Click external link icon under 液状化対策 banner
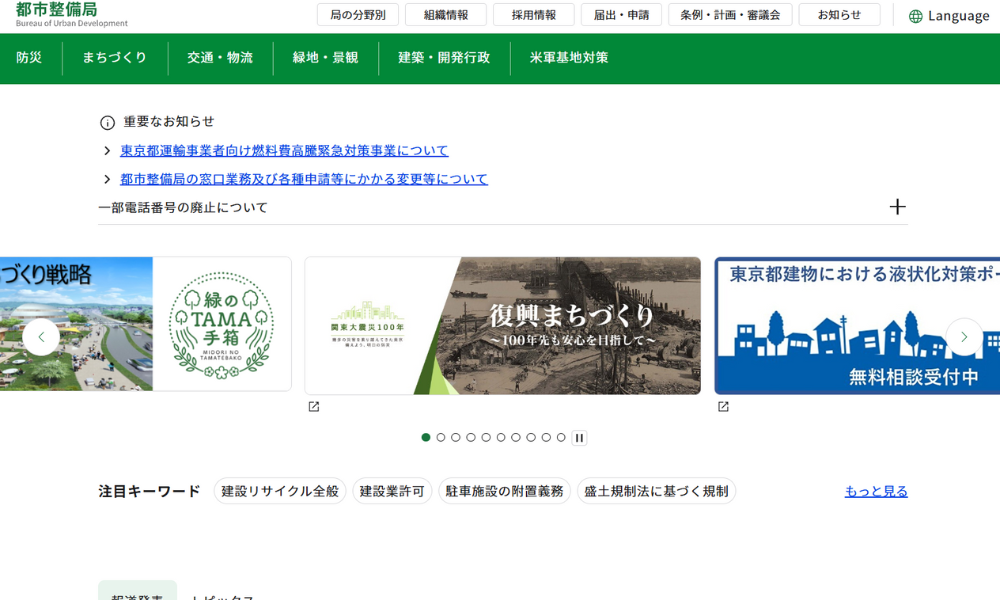1000x600 pixels. [723, 407]
